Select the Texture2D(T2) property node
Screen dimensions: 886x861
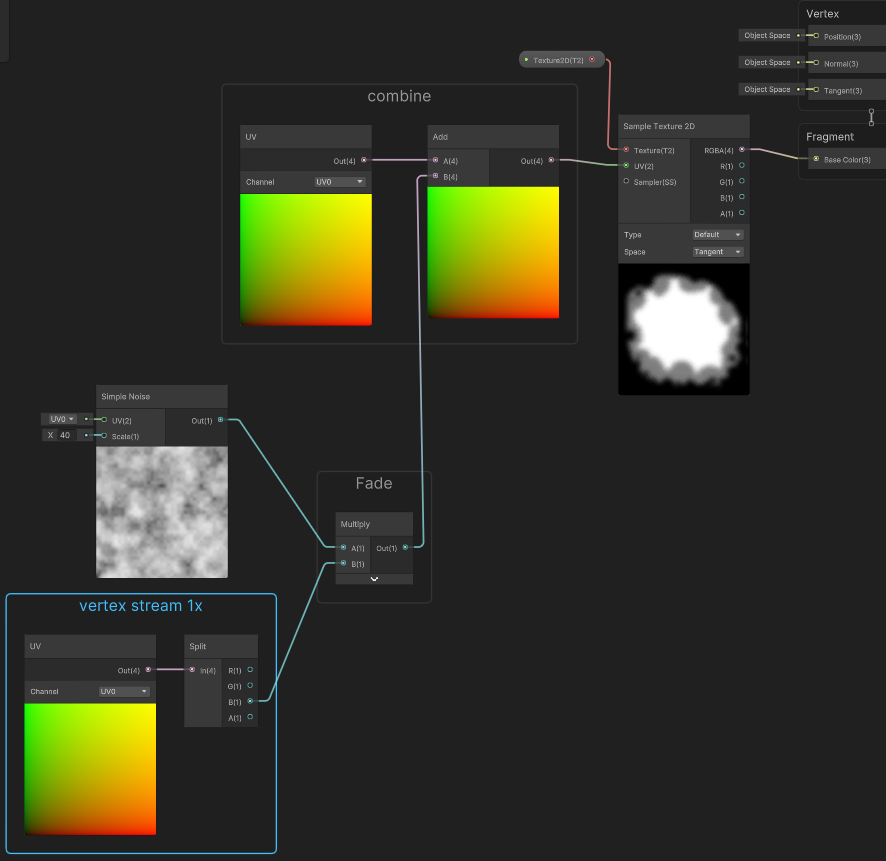(562, 60)
